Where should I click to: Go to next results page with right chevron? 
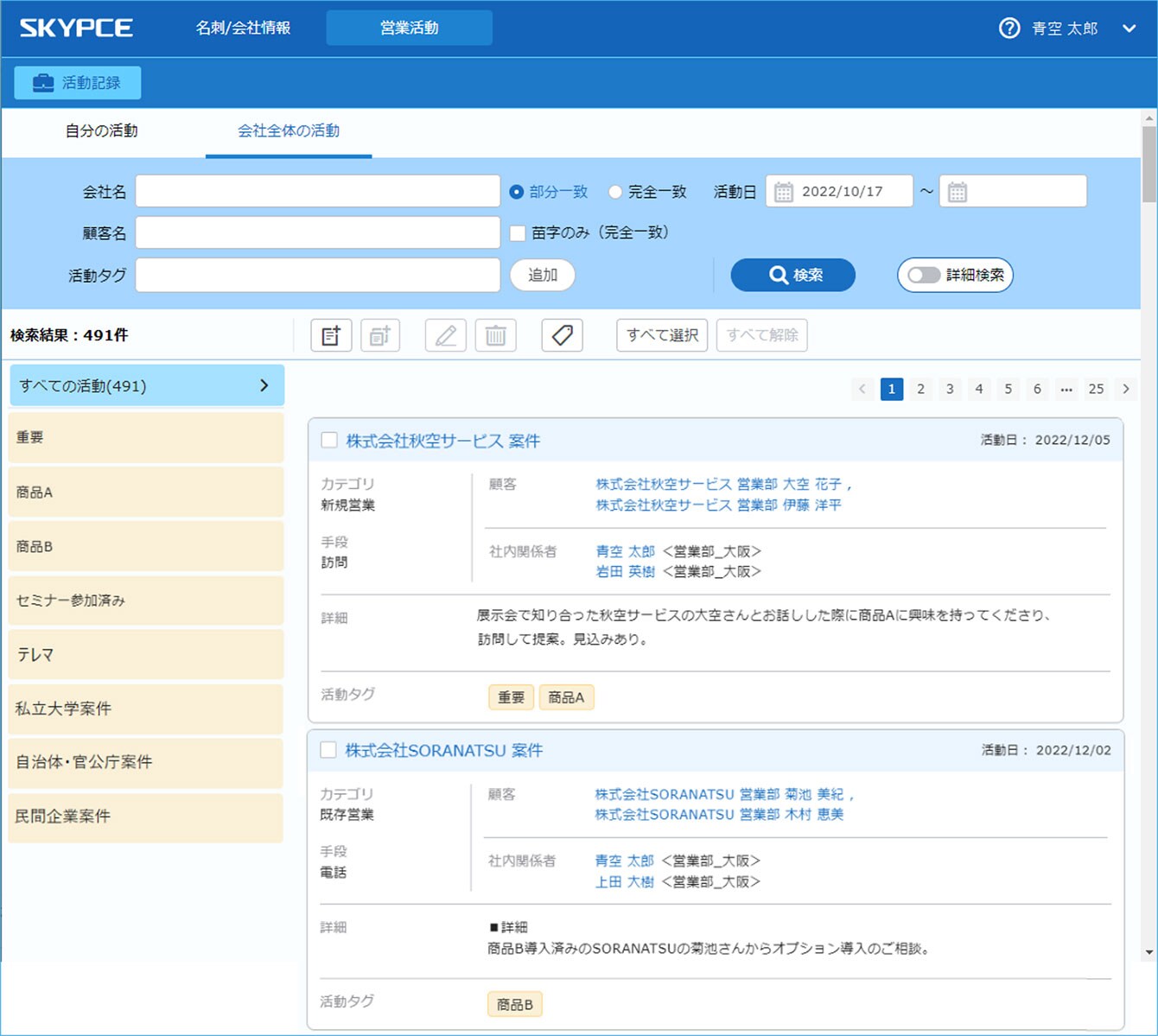coord(1126,389)
